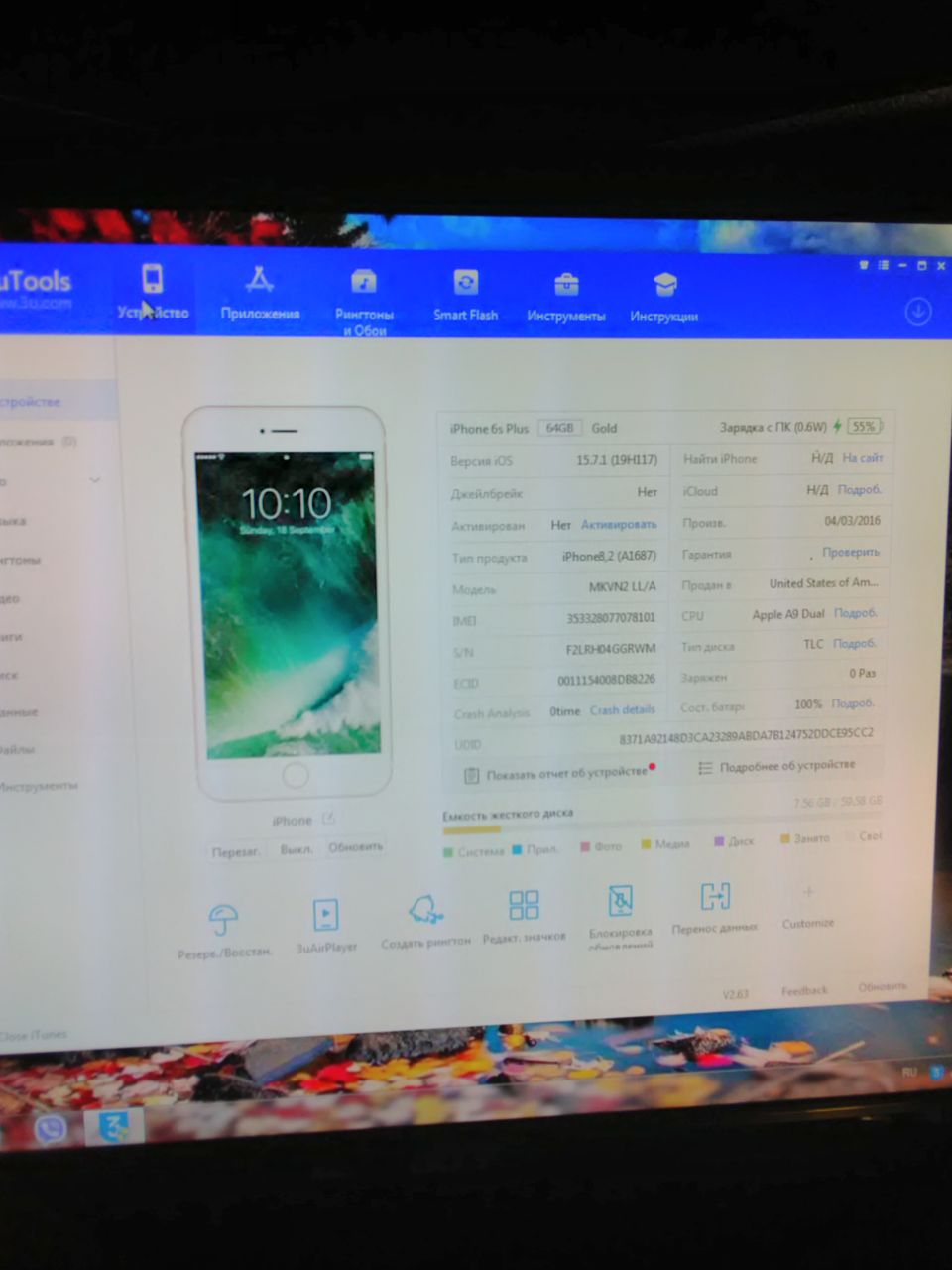Viewport: 952px width, 1270px height.
Task: Click Проверить in the warranty row
Action: click(x=850, y=552)
